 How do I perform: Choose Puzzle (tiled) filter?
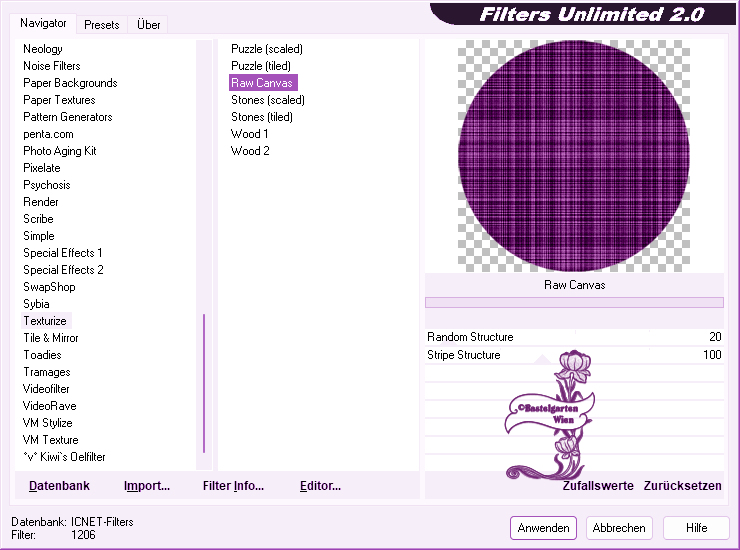(261, 66)
